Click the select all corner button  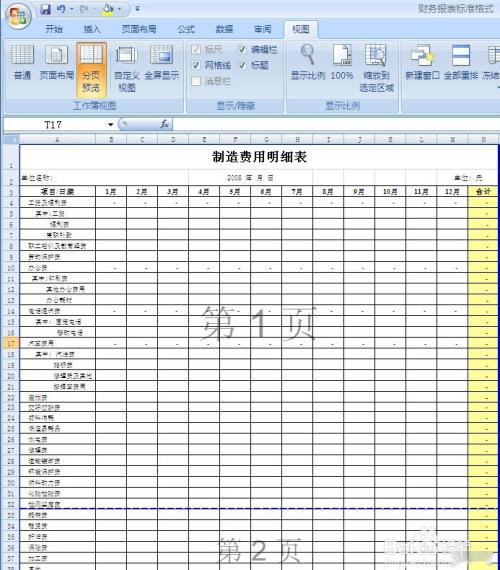(11, 139)
